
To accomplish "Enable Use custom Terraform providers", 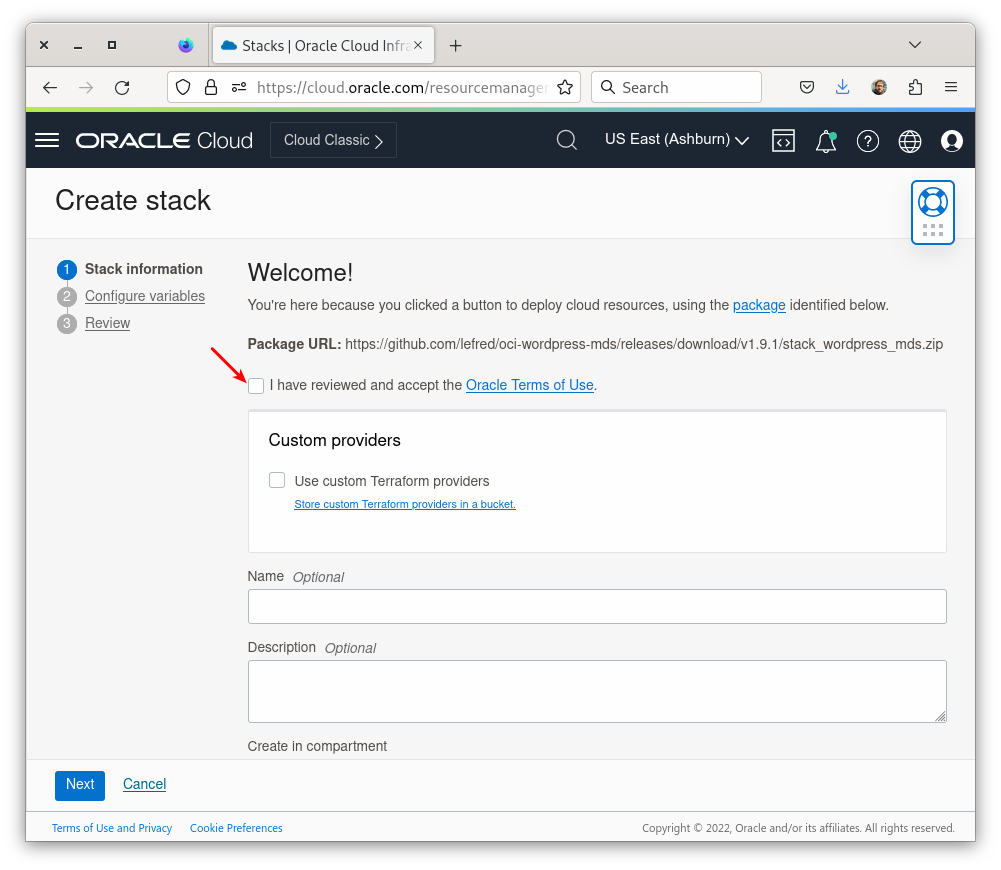I will [x=276, y=480].
